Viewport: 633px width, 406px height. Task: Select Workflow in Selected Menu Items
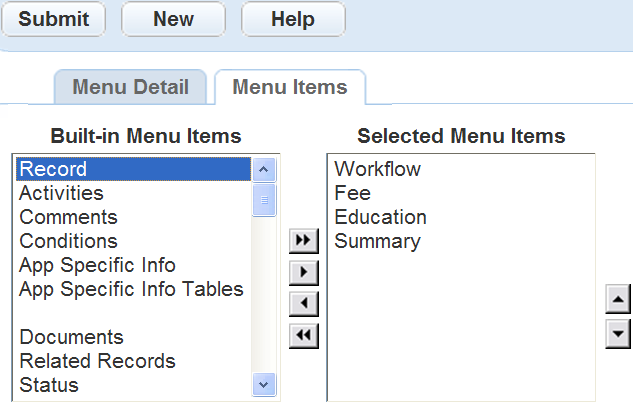(x=378, y=169)
